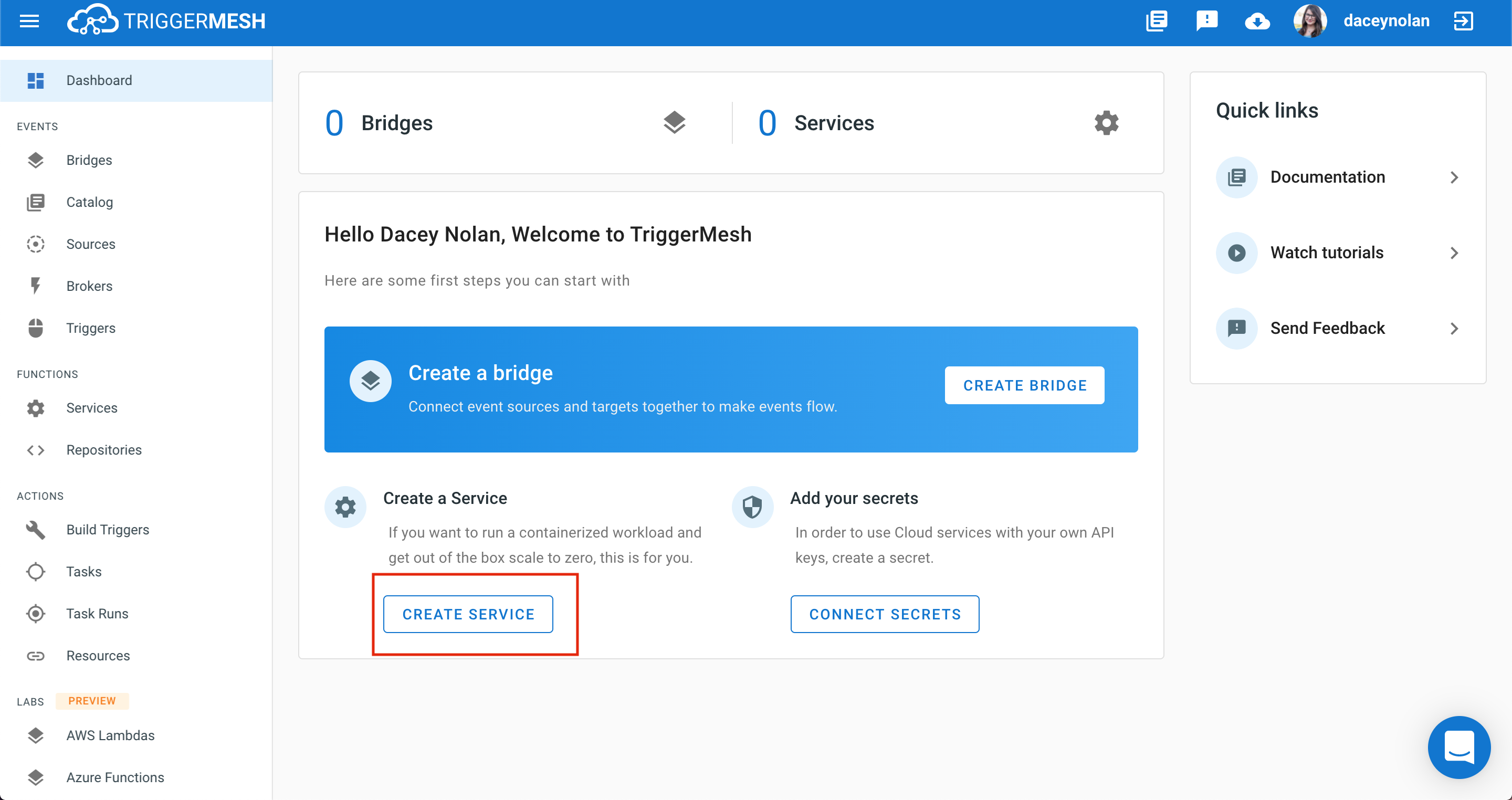The width and height of the screenshot is (1512, 800).
Task: Click the Triggers icon in sidebar
Action: coord(36,326)
